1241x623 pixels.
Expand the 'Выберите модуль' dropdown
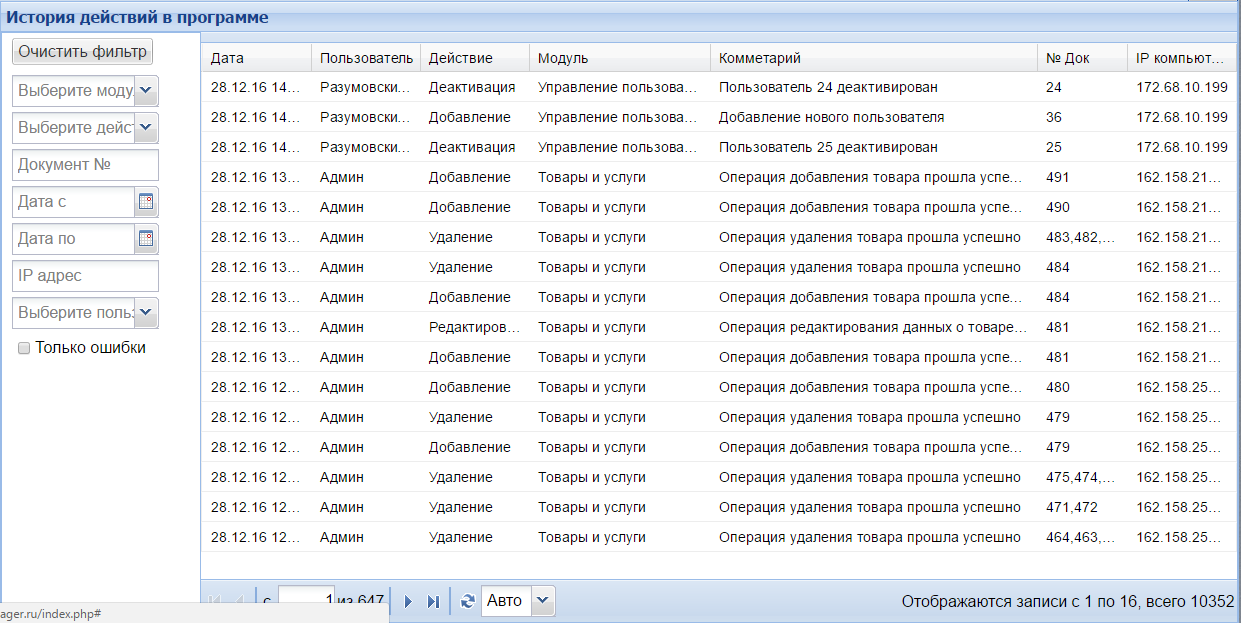click(x=146, y=91)
